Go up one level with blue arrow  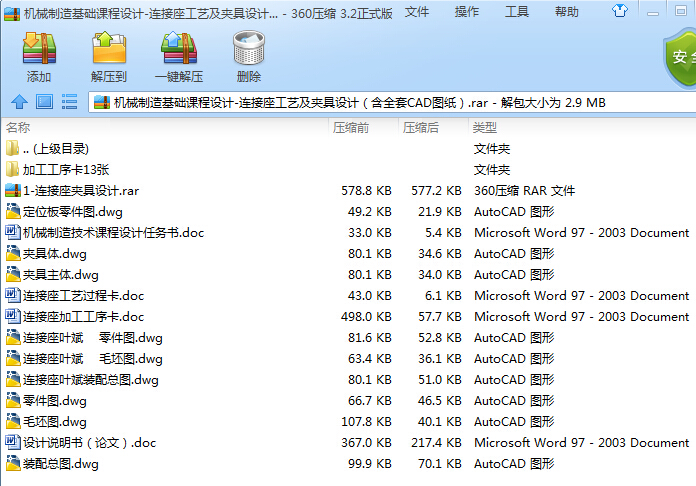tap(19, 102)
